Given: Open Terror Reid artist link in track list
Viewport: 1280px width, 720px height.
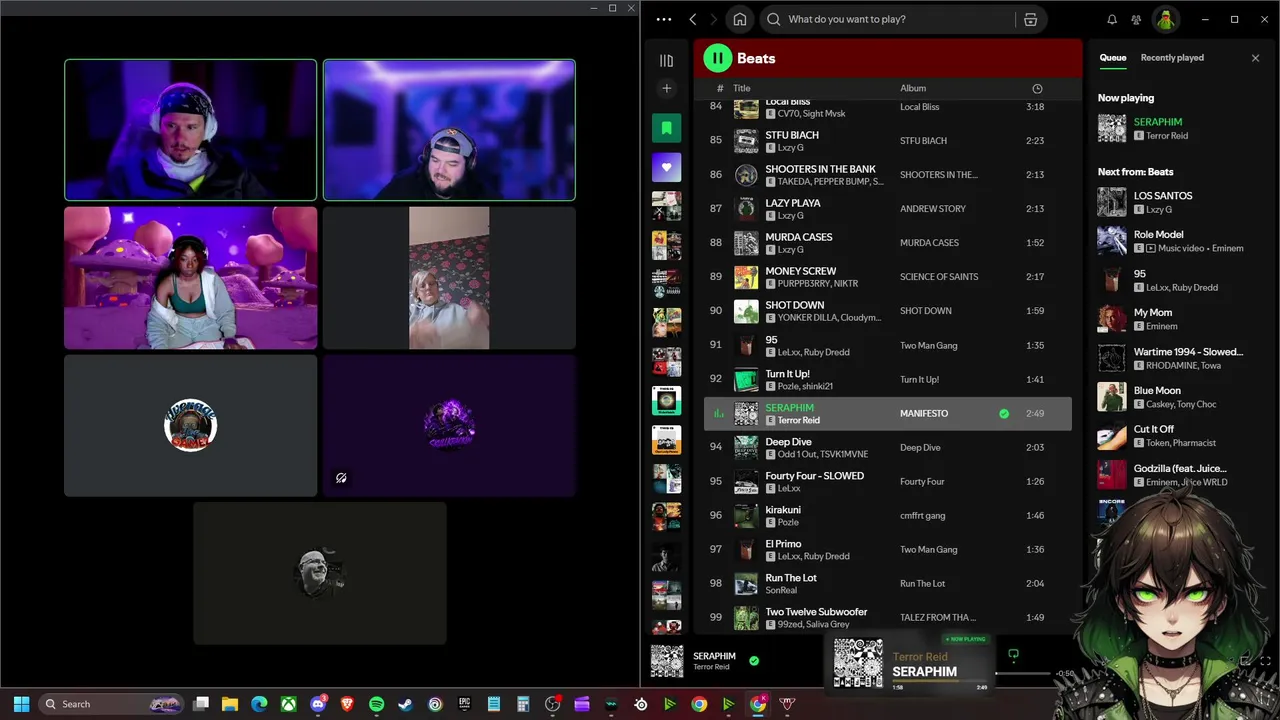Looking at the screenshot, I should 798,420.
